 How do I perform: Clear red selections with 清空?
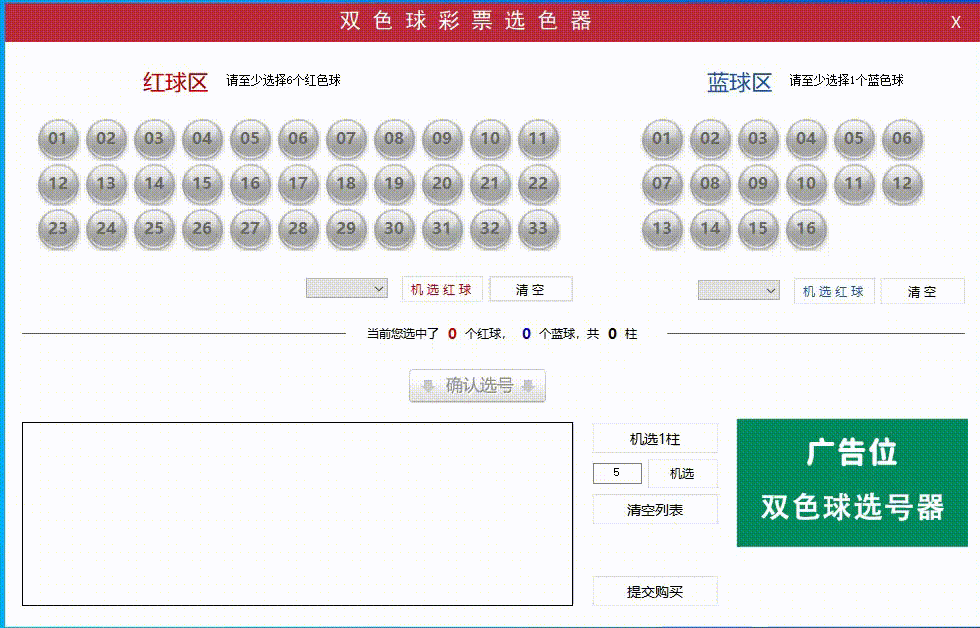531,289
